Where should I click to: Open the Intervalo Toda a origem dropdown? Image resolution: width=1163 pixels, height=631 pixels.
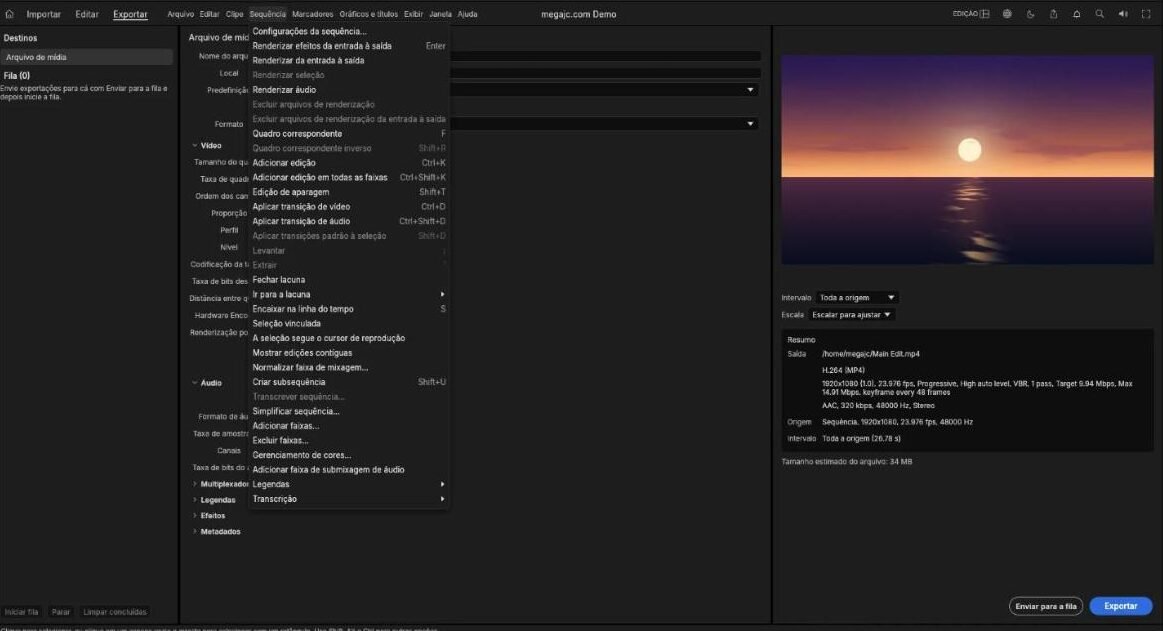pyautogui.click(x=857, y=297)
